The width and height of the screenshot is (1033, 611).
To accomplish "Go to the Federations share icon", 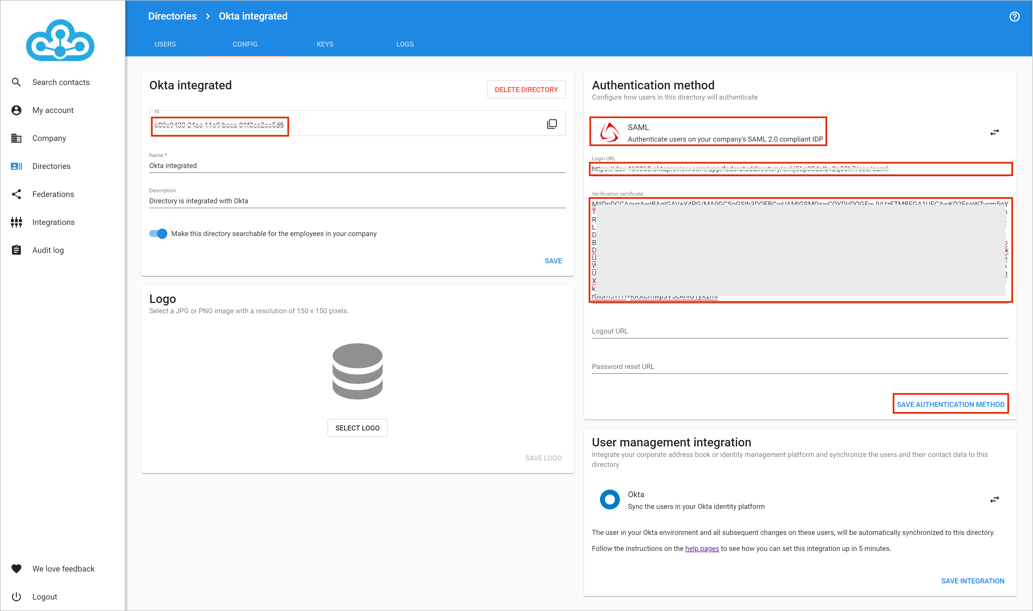I will coord(16,194).
